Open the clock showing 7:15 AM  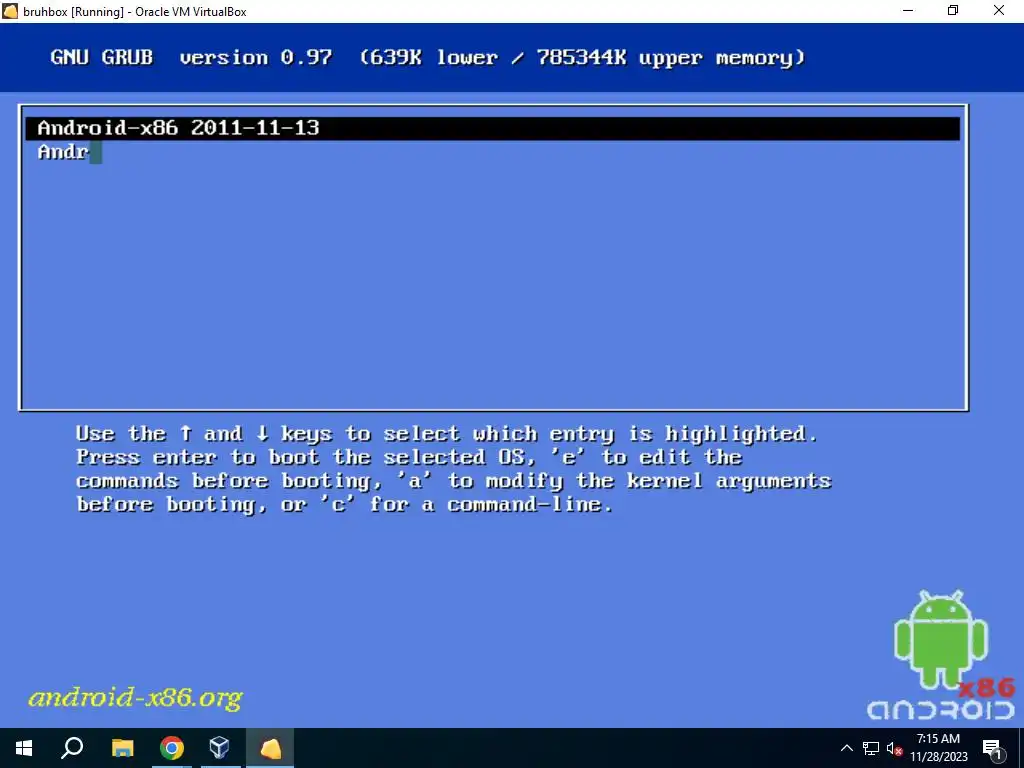(x=938, y=748)
